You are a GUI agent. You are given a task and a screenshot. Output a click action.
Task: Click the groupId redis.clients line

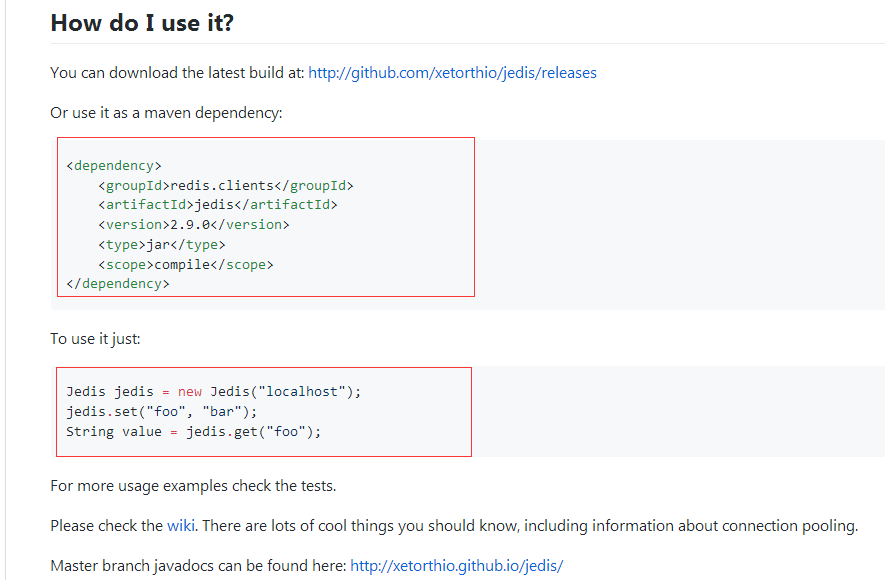click(226, 185)
